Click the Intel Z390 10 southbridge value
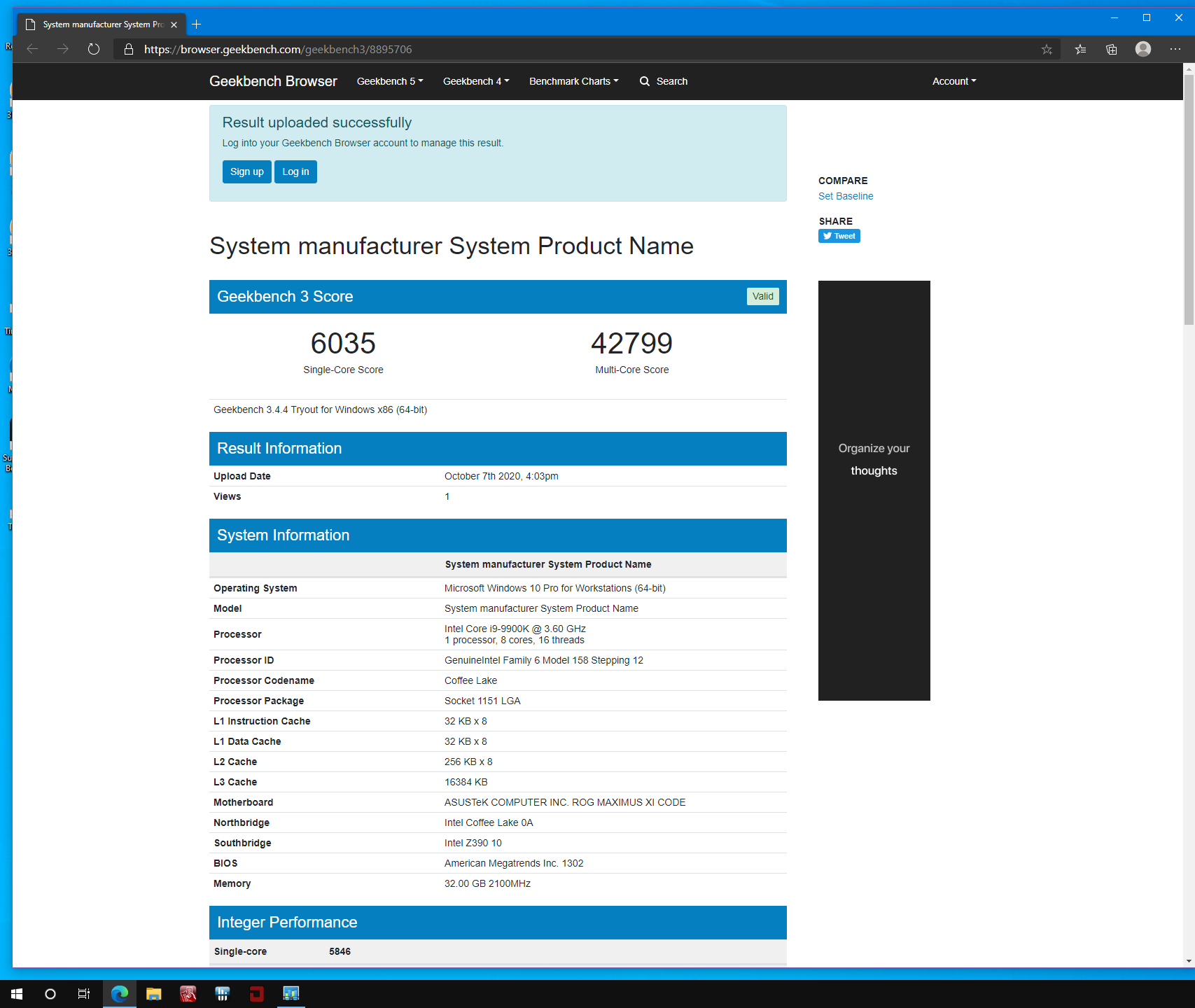 pos(473,843)
